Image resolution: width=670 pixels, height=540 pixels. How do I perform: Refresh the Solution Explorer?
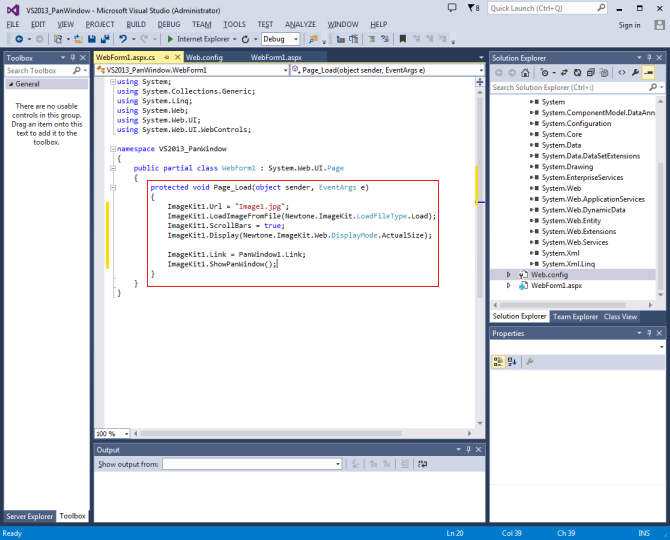pos(577,73)
